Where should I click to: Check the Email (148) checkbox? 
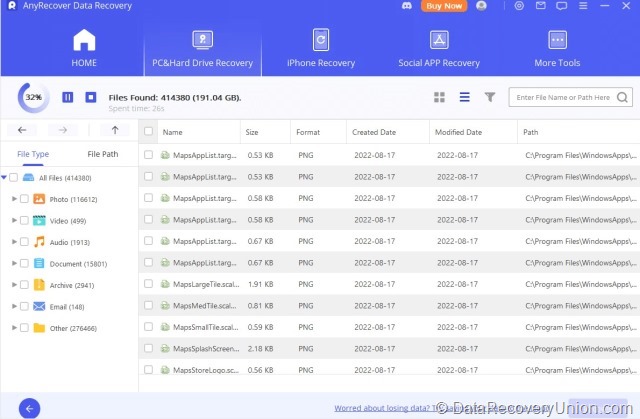24,306
